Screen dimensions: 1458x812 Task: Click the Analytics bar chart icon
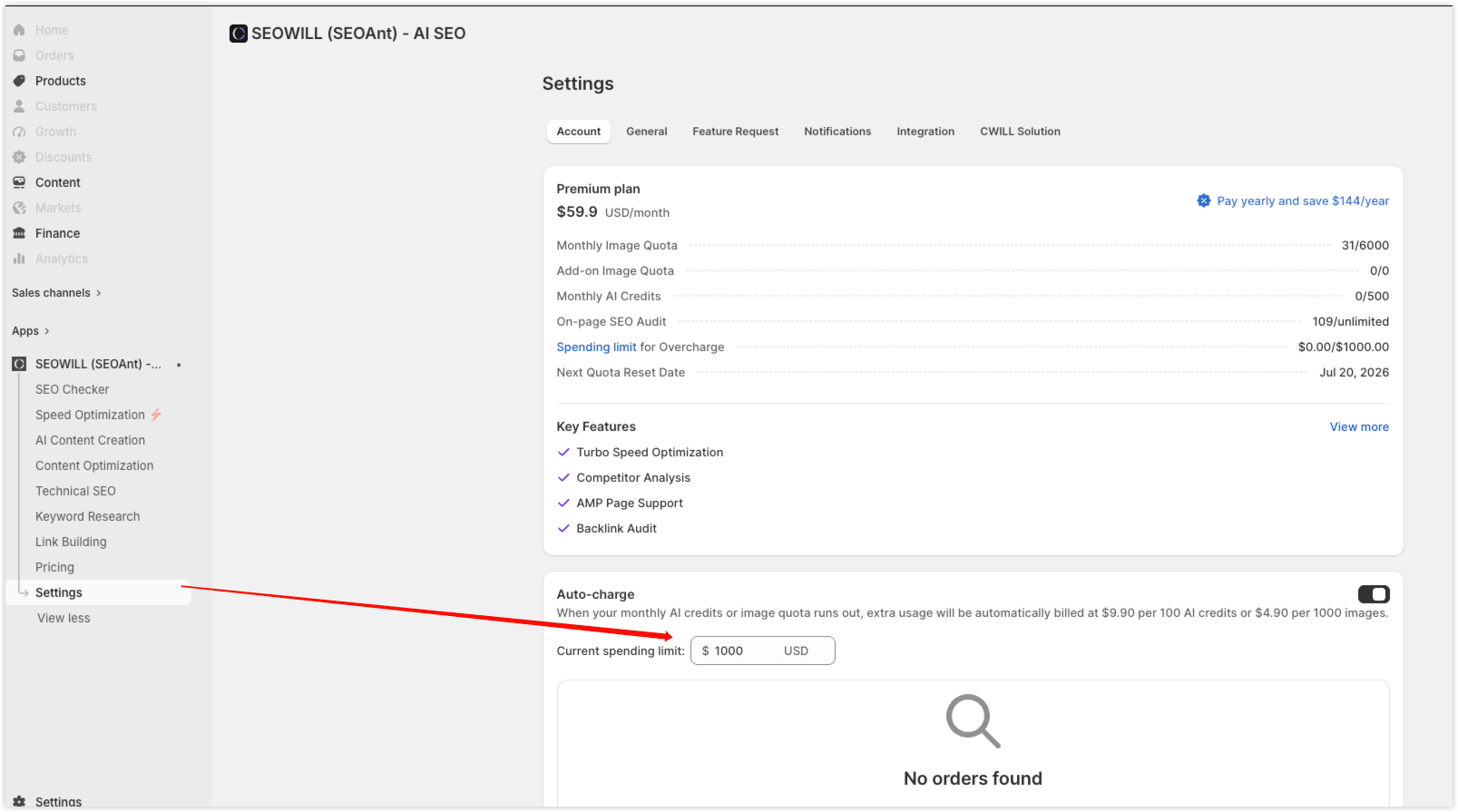19,259
